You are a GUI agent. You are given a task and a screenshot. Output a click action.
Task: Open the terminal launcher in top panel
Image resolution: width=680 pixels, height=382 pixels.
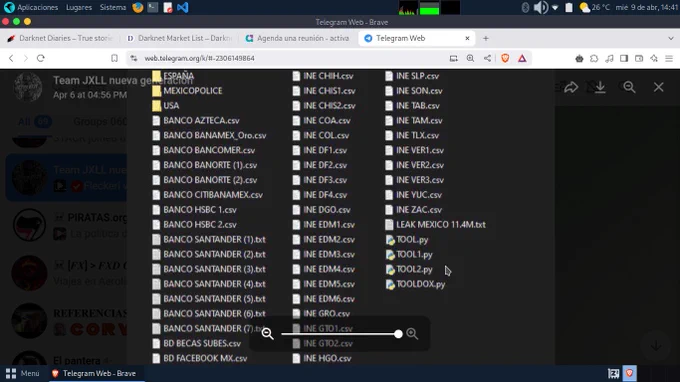pyautogui.click(x=153, y=7)
